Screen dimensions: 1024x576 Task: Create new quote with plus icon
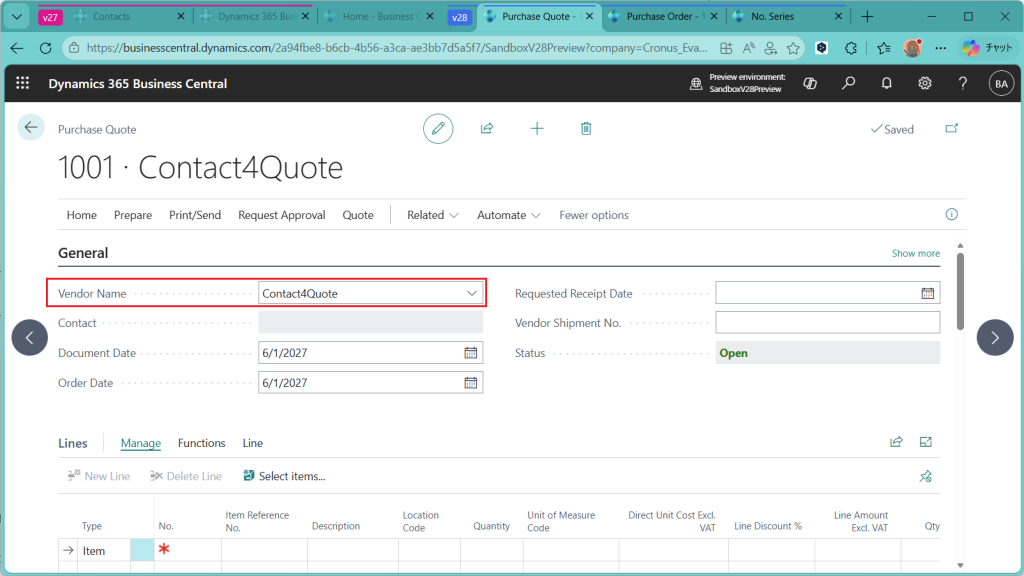click(537, 128)
